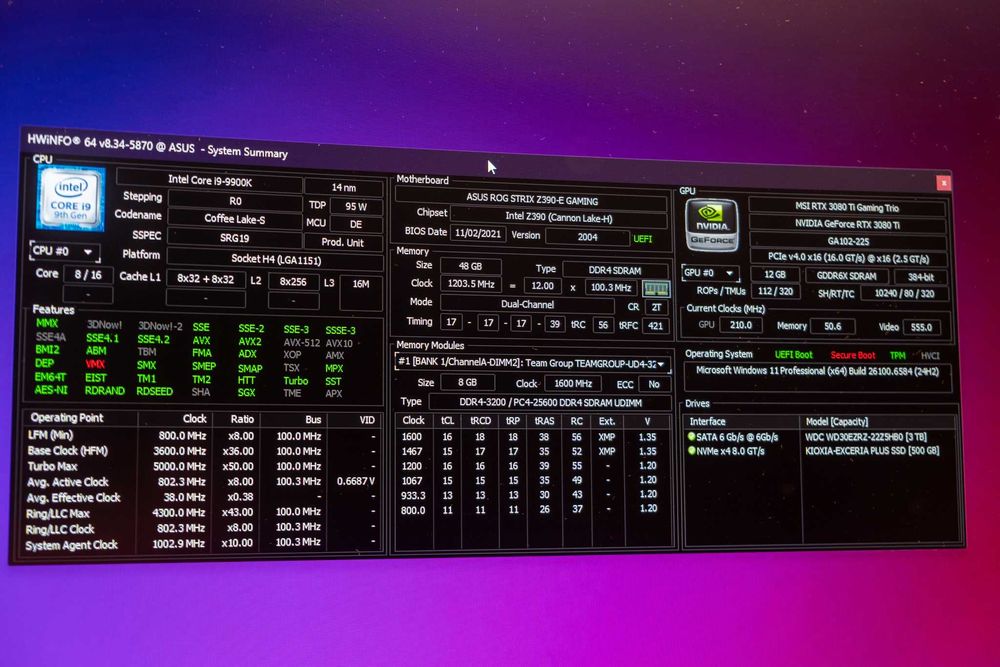Close the System Summary window
This screenshot has height=667, width=1000.
coord(943,183)
